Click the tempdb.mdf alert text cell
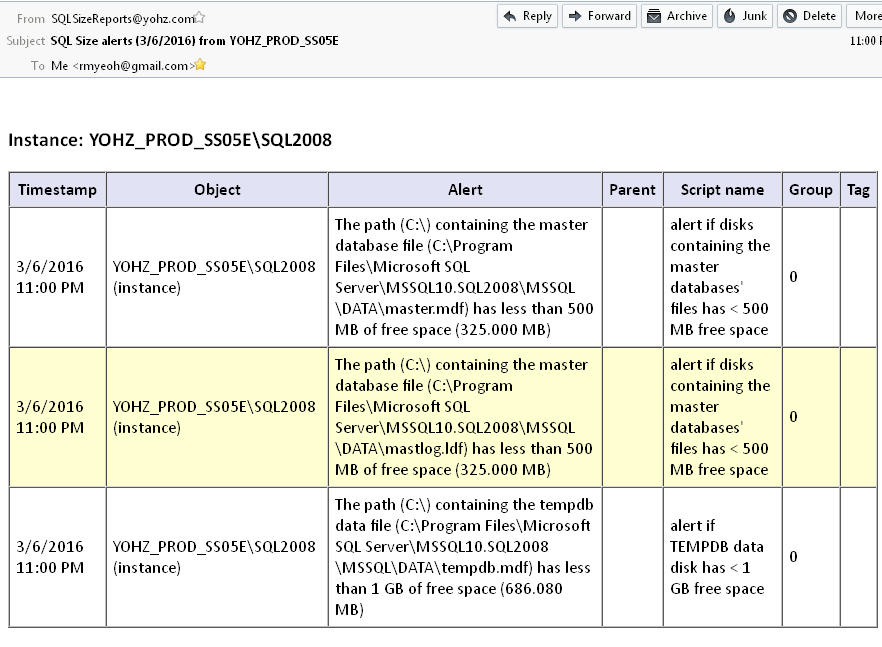 point(465,557)
